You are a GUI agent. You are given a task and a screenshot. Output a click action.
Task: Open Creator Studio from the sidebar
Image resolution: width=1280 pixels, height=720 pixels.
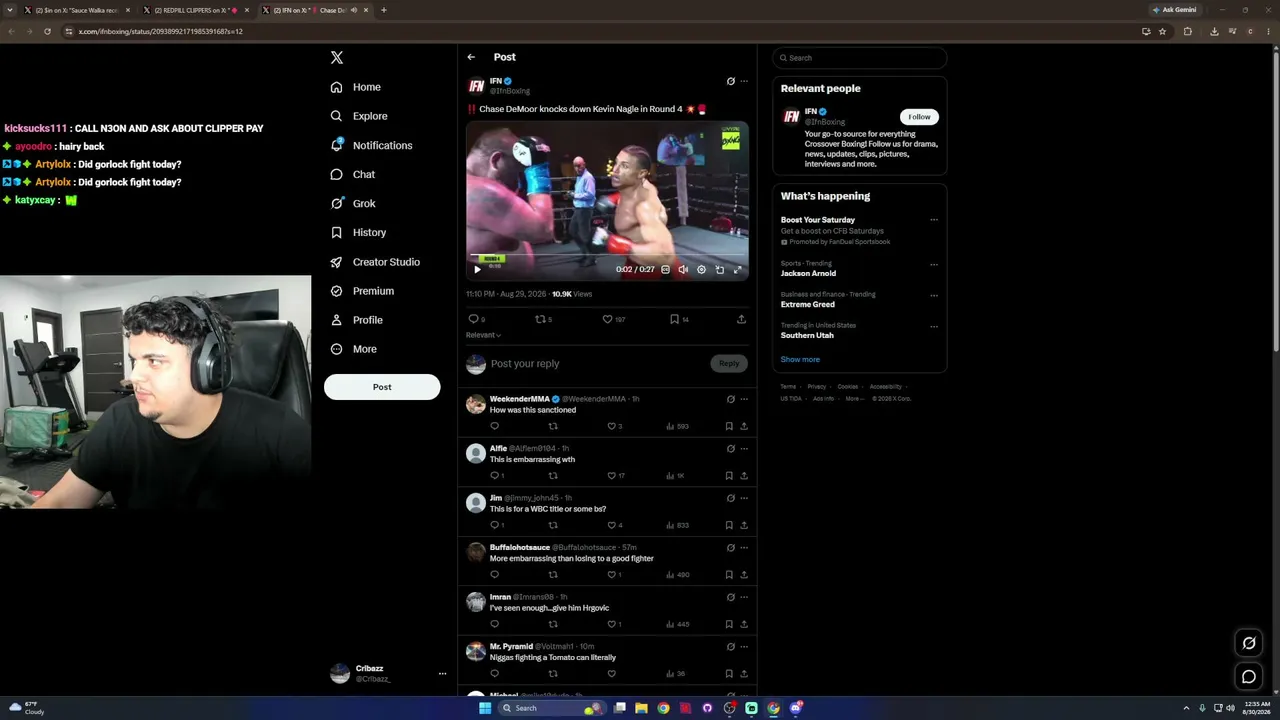[375, 262]
